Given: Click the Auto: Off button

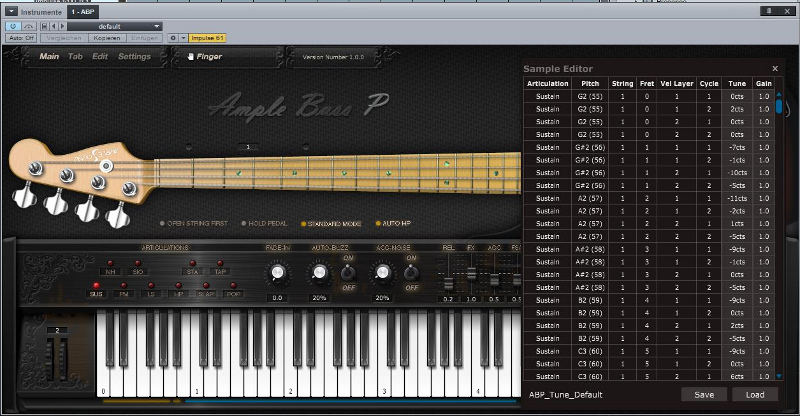Looking at the screenshot, I should (22, 38).
